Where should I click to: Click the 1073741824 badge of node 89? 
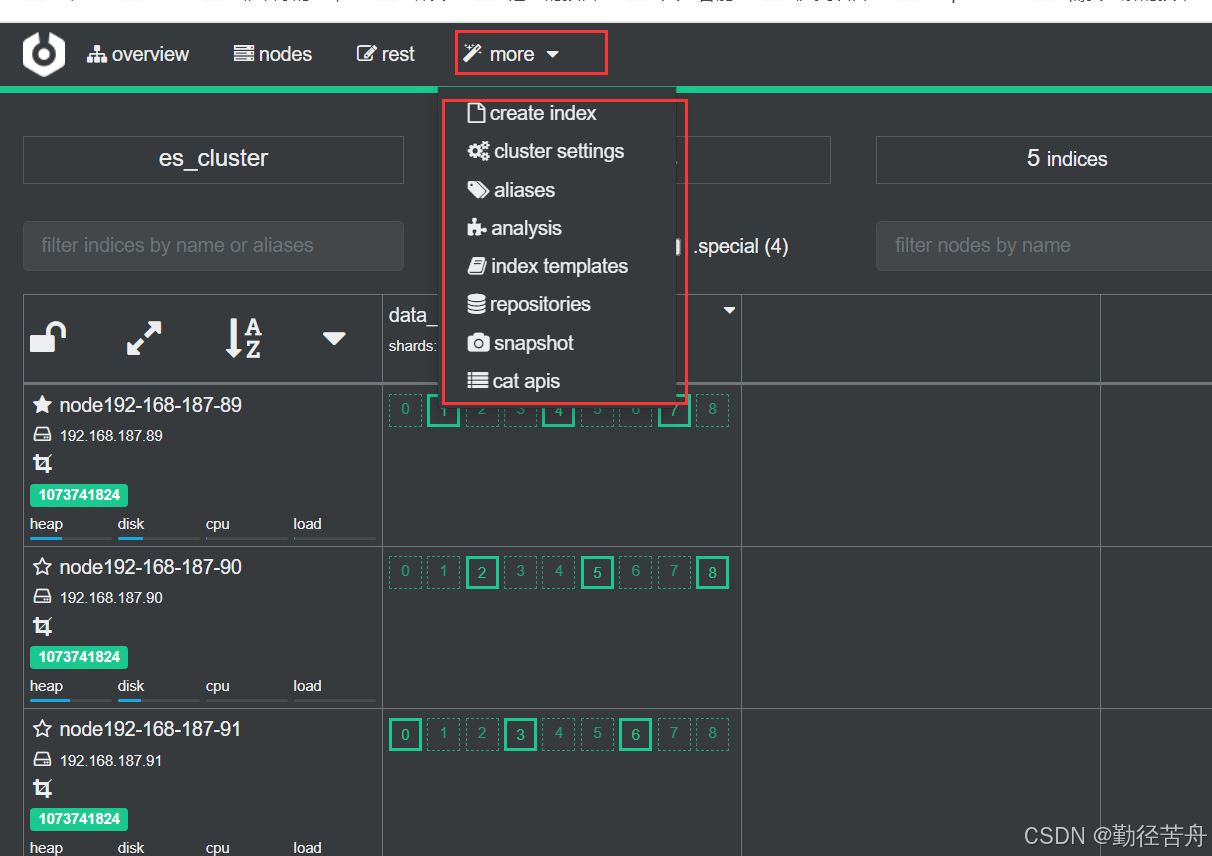79,495
